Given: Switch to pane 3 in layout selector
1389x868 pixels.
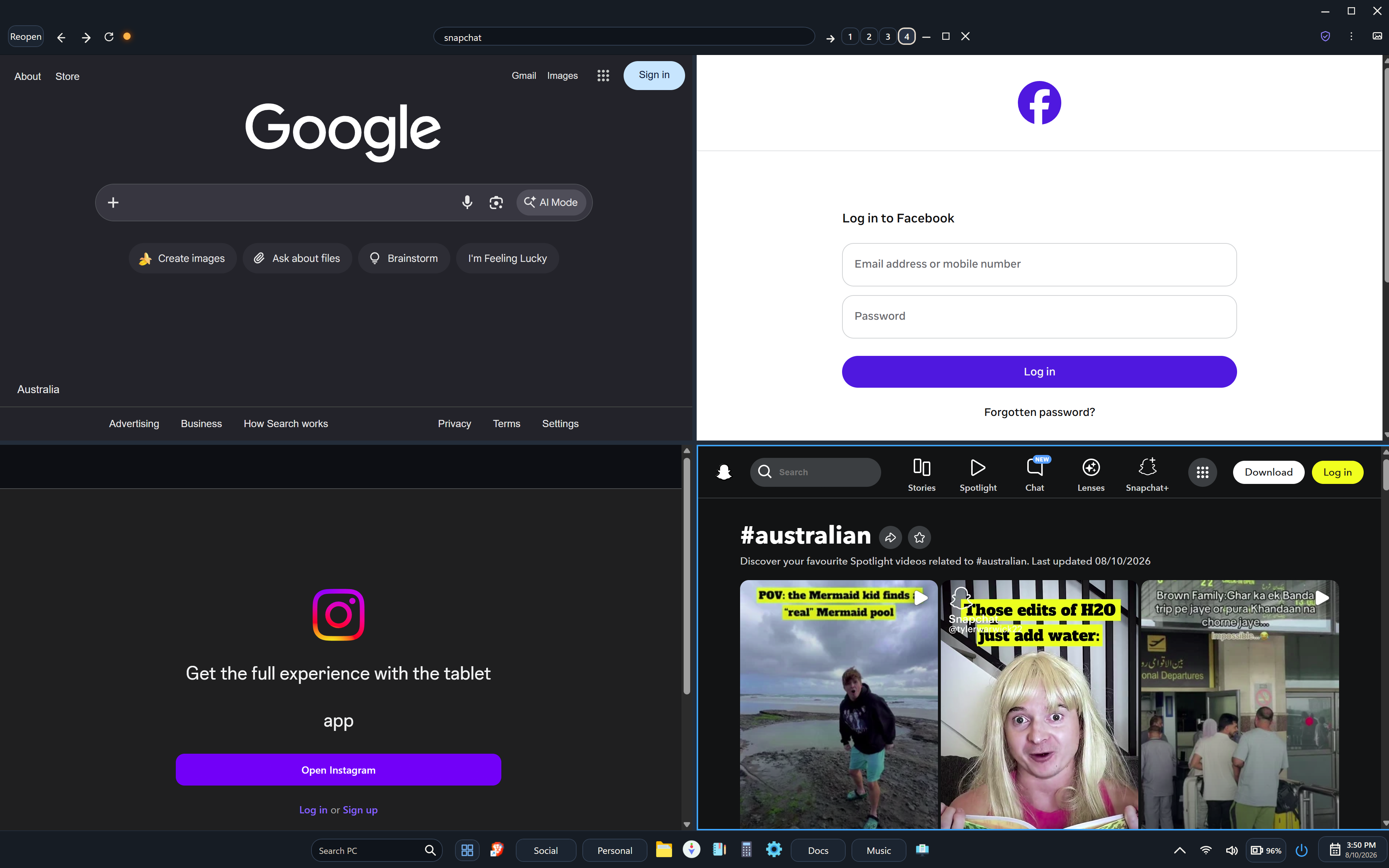Looking at the screenshot, I should tap(888, 37).
